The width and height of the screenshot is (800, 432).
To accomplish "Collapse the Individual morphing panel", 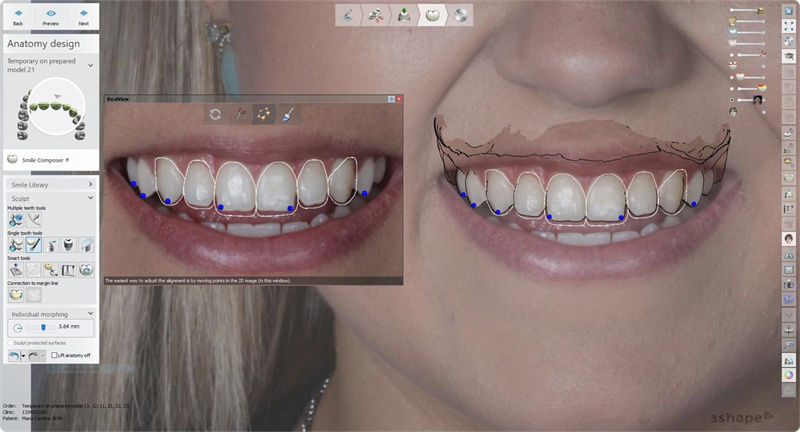I will [x=91, y=315].
